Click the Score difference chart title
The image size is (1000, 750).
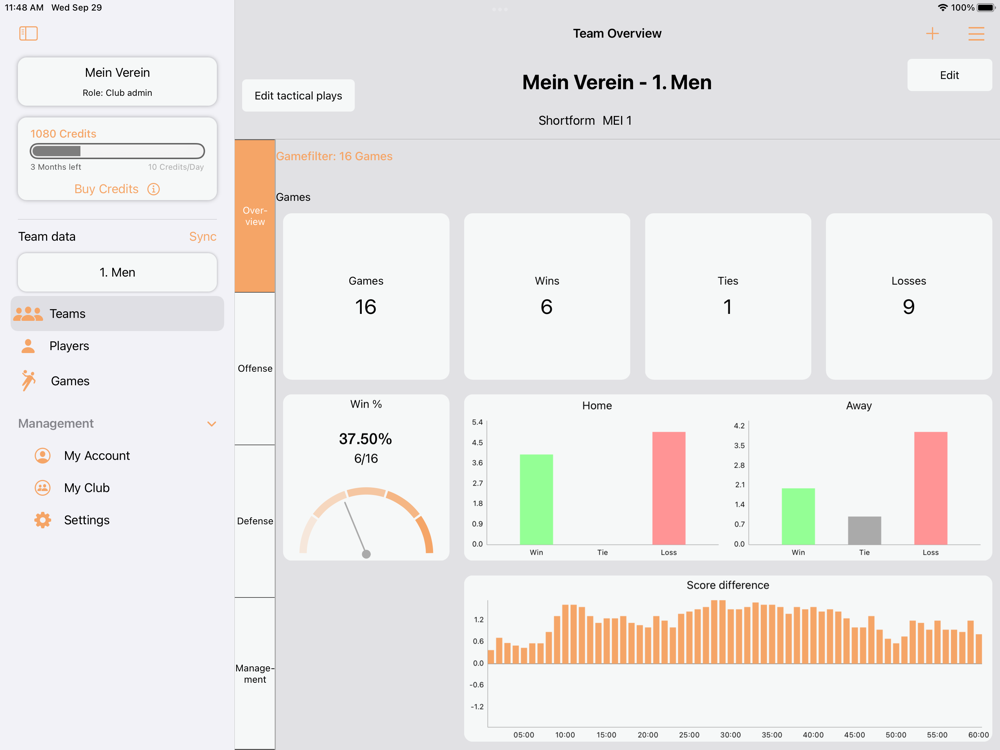(x=728, y=585)
